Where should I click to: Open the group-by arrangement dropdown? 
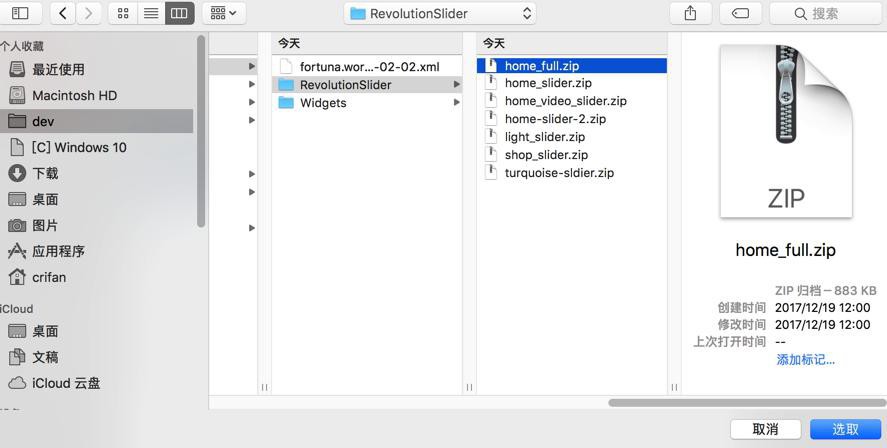[x=223, y=13]
